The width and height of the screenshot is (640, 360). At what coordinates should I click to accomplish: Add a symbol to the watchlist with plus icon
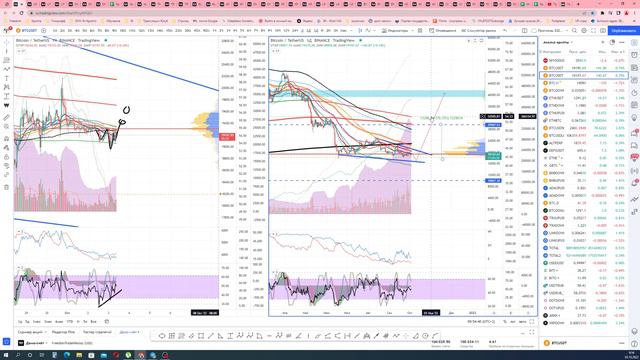(x=602, y=42)
